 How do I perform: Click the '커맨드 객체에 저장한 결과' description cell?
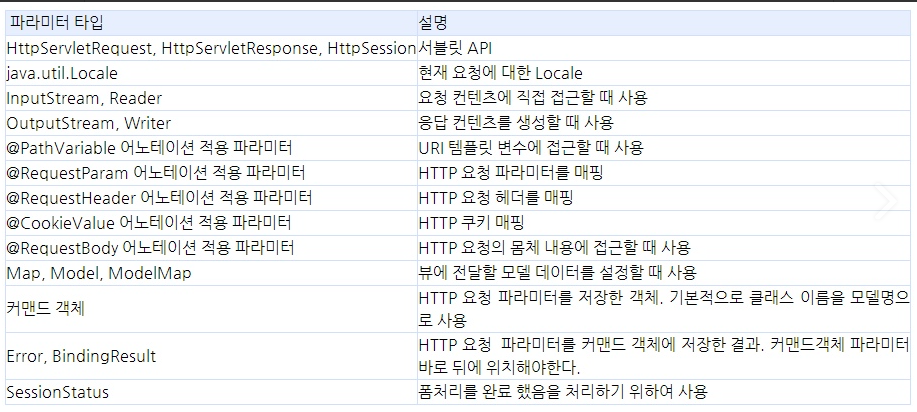664,356
